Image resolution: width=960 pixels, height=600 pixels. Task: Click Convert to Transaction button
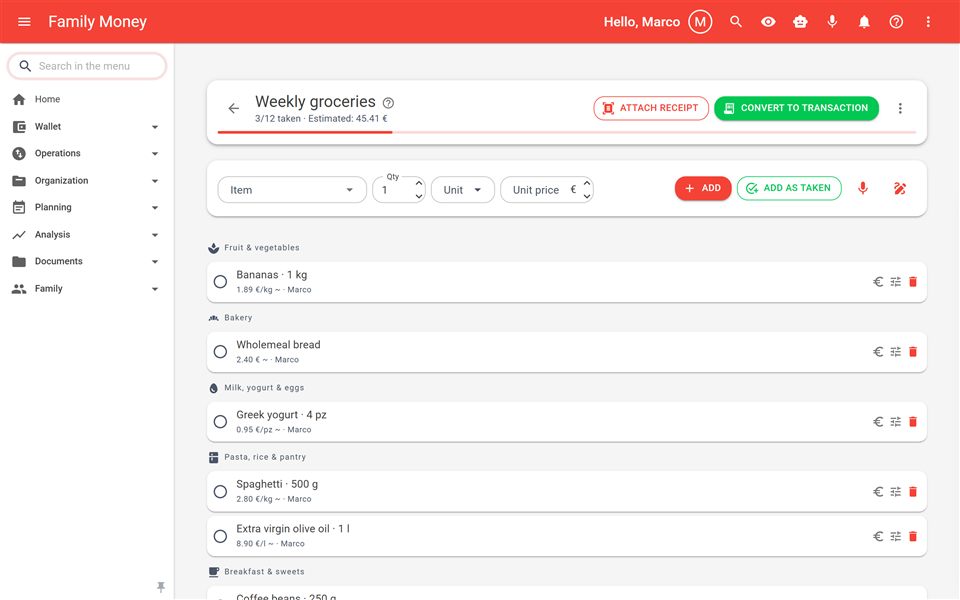coord(796,108)
